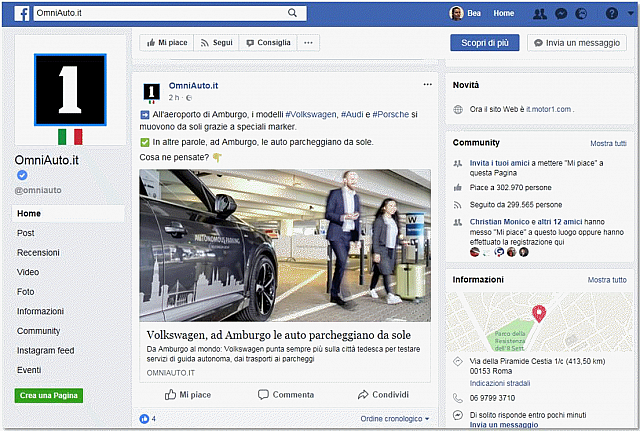Click the phone number 06 9799 3710
Viewport: 640px width, 431px height.
pyautogui.click(x=492, y=398)
